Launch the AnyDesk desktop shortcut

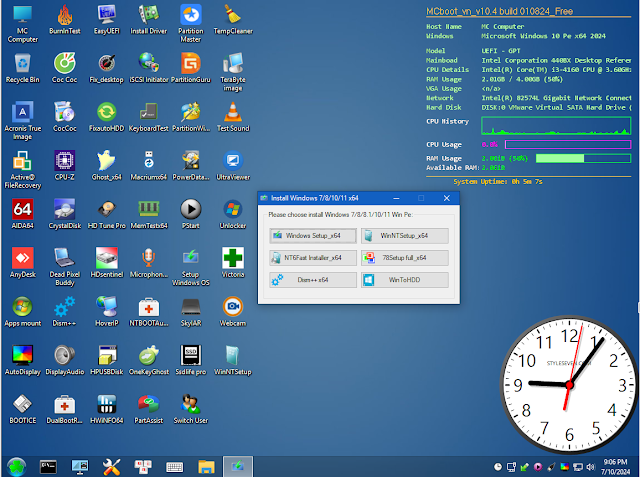point(22,258)
